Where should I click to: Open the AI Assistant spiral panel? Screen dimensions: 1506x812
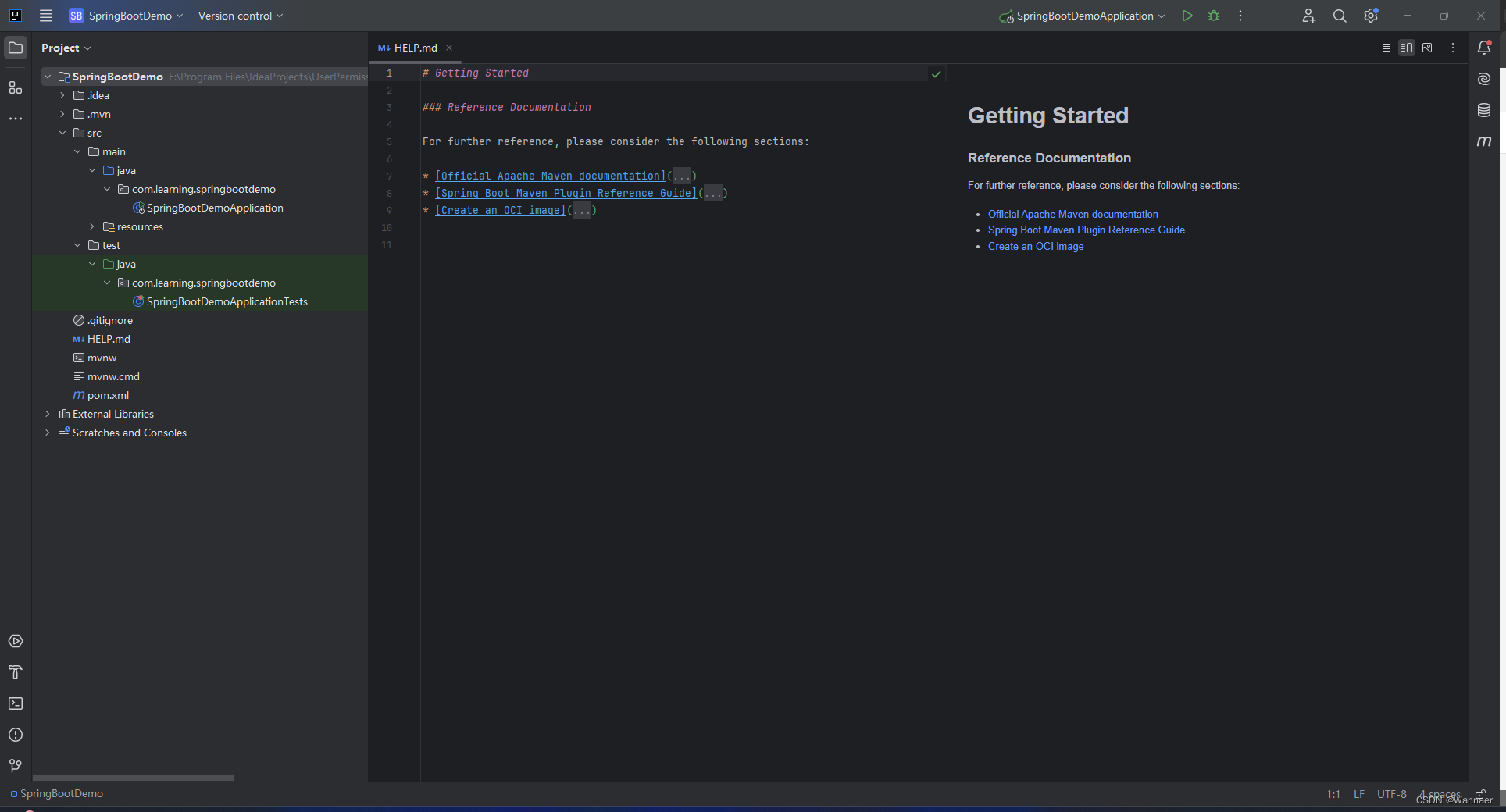coord(1484,79)
